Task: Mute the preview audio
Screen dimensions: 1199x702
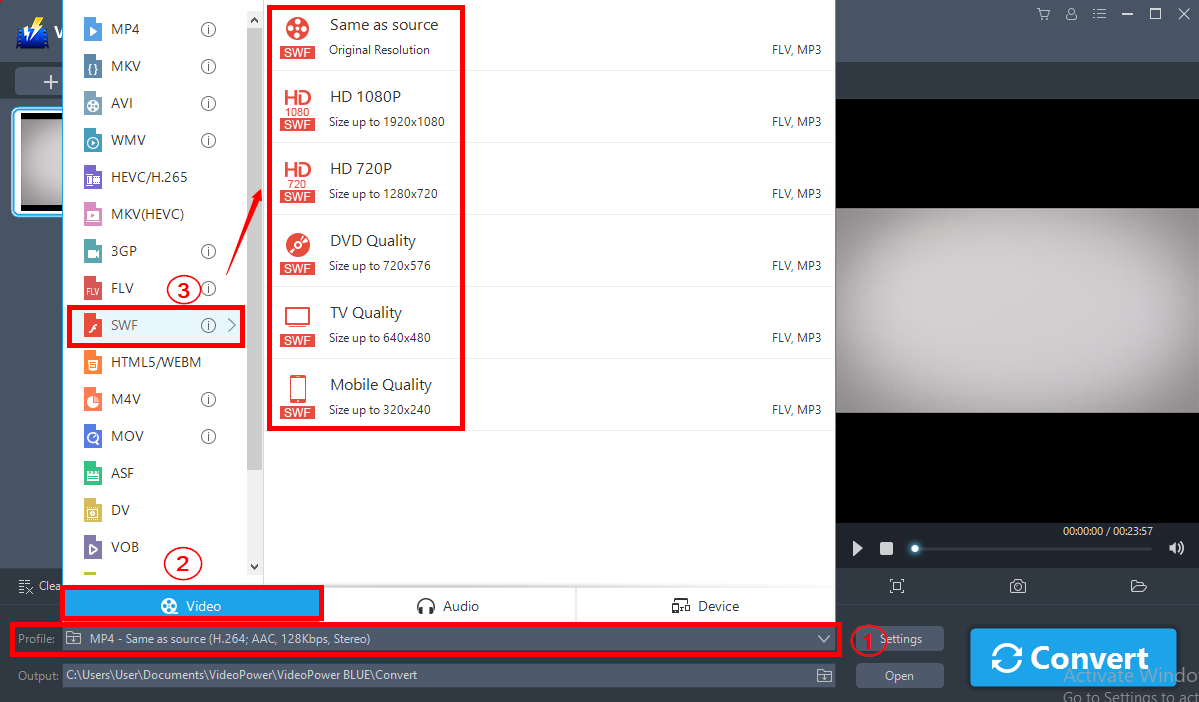Action: (x=1176, y=548)
